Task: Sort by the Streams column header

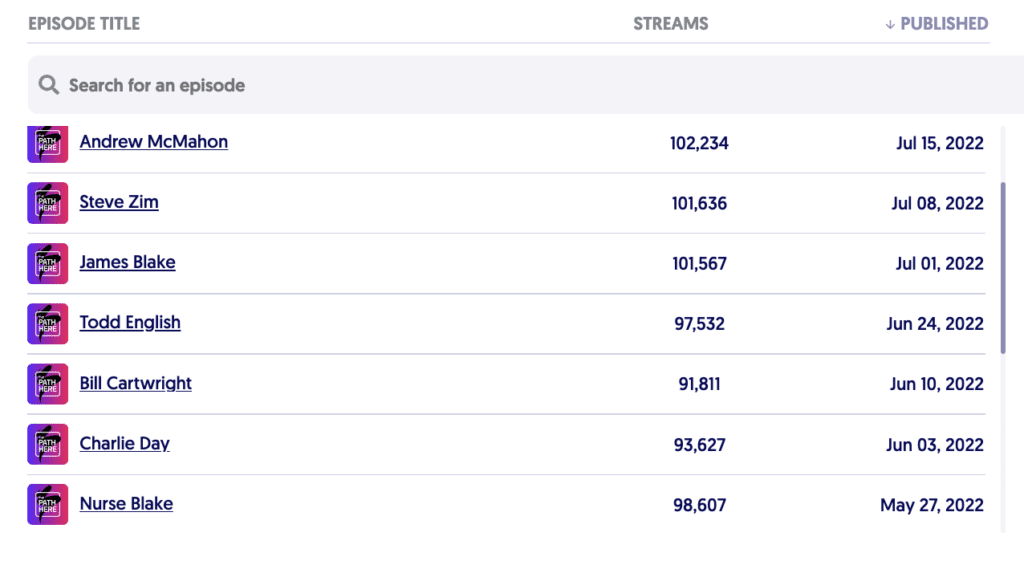Action: pyautogui.click(x=670, y=23)
